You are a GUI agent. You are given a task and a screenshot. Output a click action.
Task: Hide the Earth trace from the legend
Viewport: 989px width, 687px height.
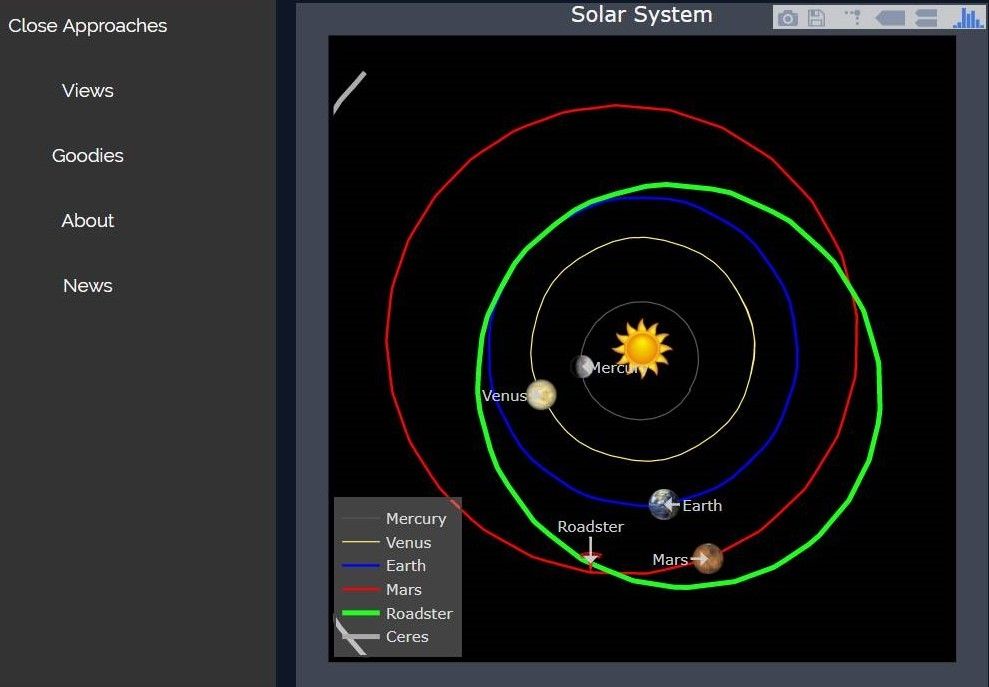405,565
